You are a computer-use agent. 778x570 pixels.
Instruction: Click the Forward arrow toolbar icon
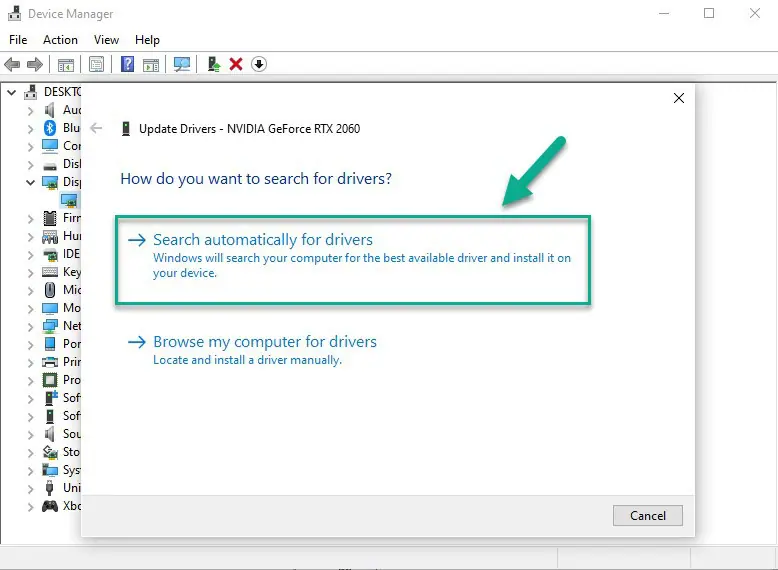click(x=35, y=64)
